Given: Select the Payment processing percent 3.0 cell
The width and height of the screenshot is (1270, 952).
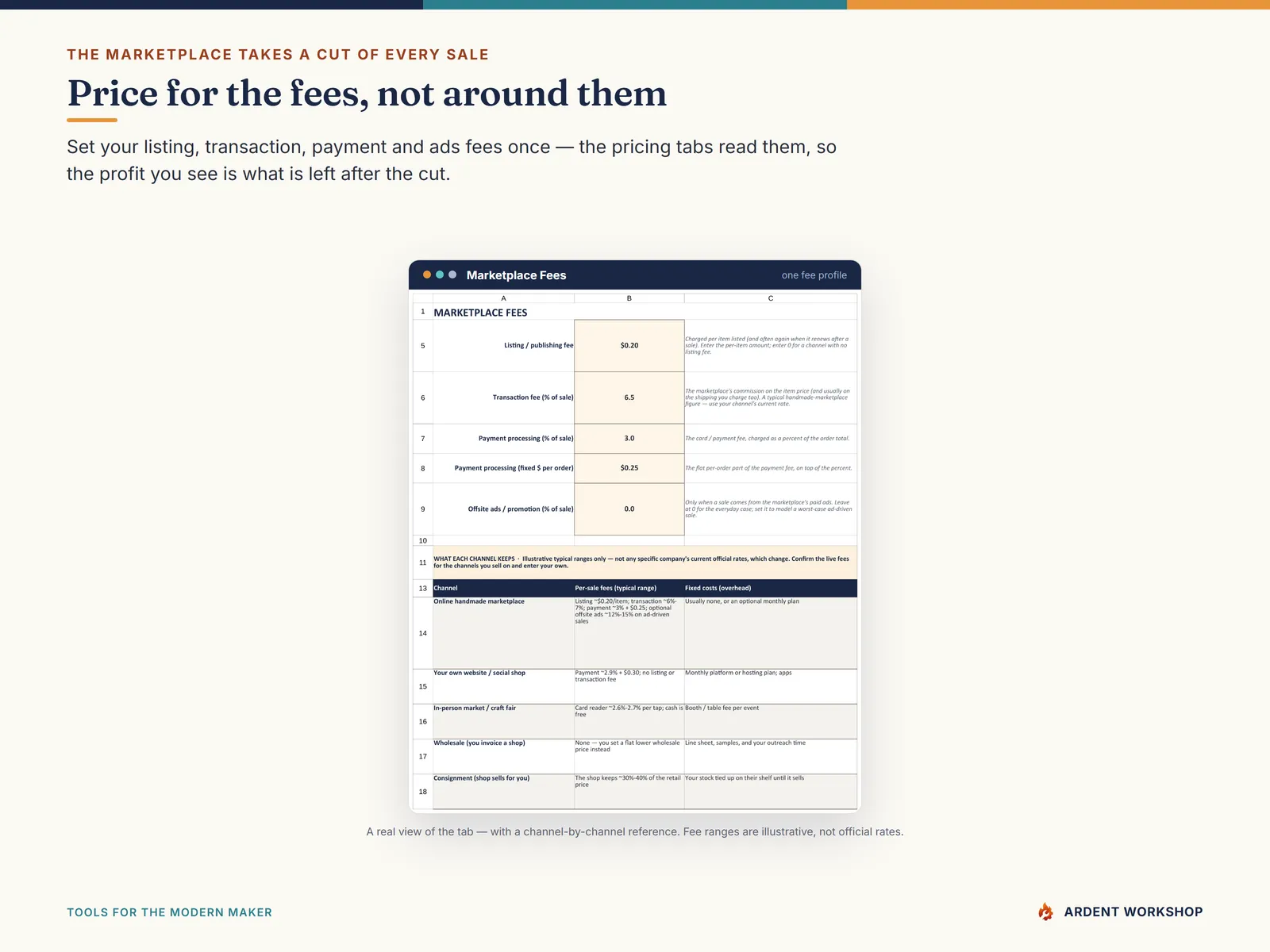Looking at the screenshot, I should coord(629,439).
